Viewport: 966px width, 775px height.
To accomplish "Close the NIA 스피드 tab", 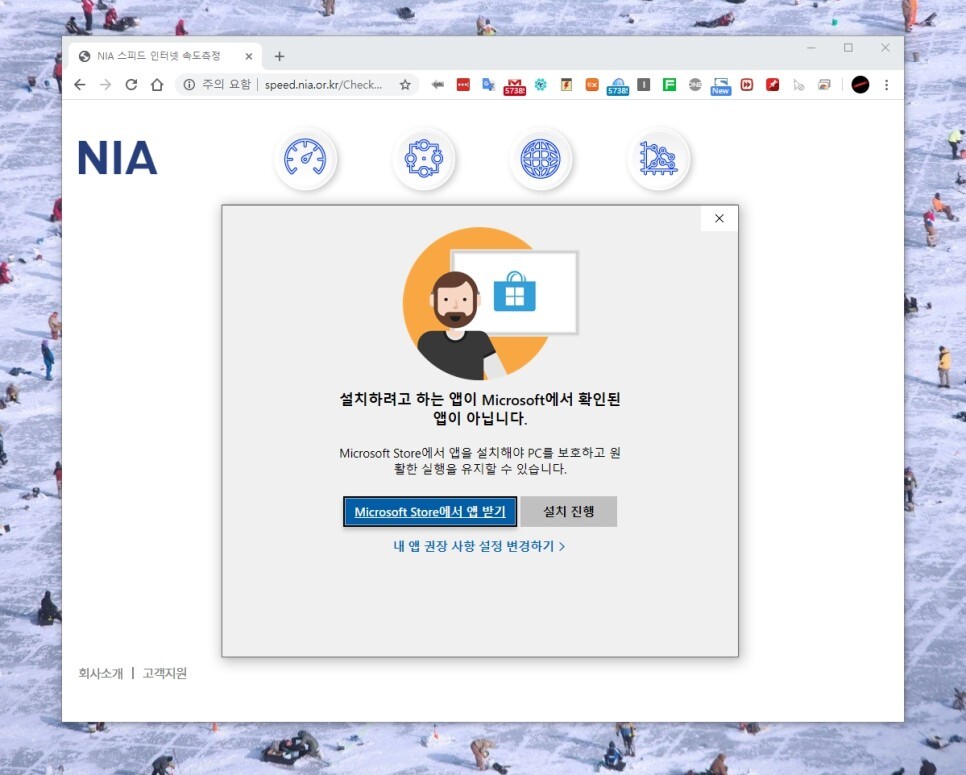I will (x=249, y=56).
